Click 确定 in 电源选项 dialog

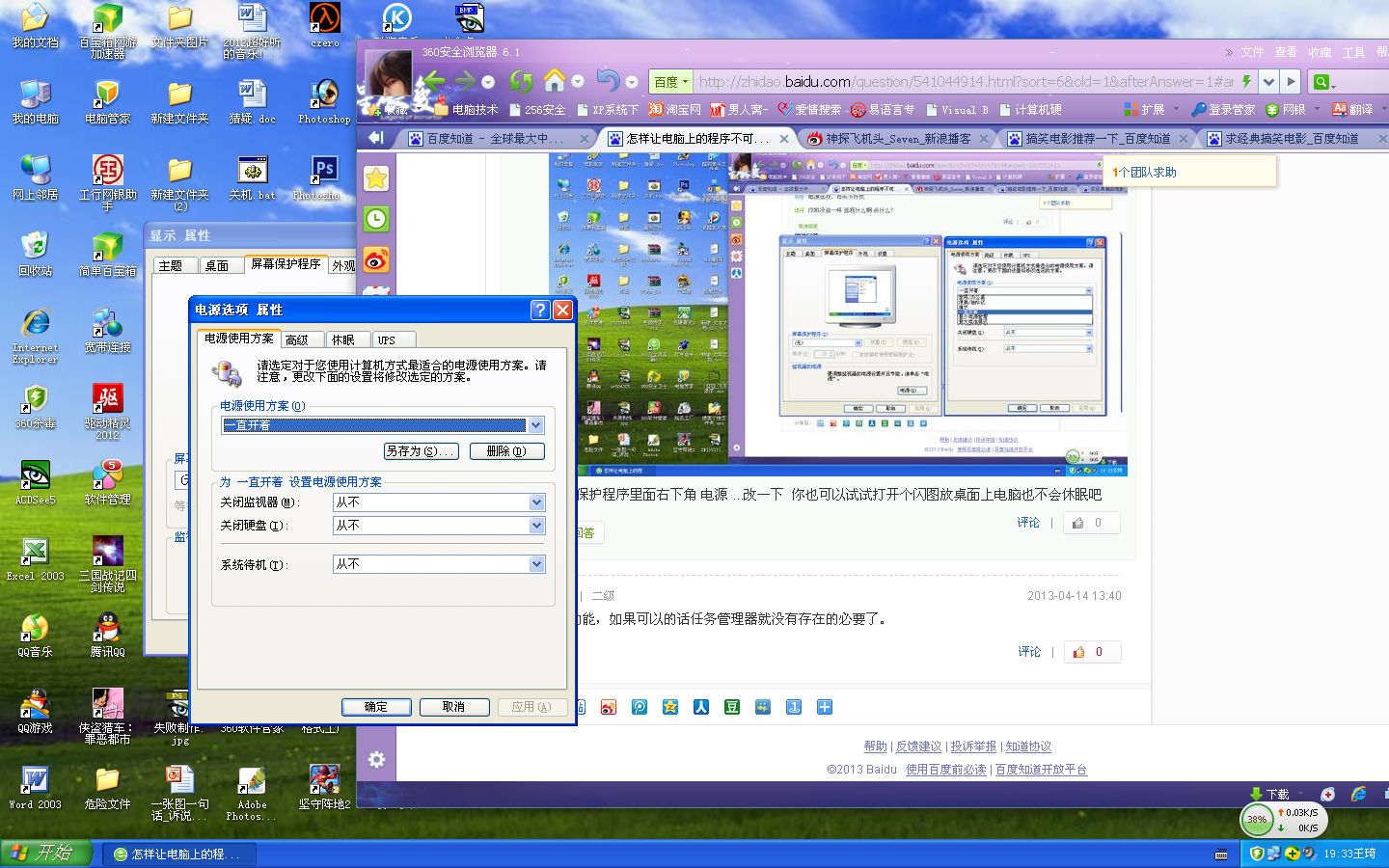[x=376, y=707]
